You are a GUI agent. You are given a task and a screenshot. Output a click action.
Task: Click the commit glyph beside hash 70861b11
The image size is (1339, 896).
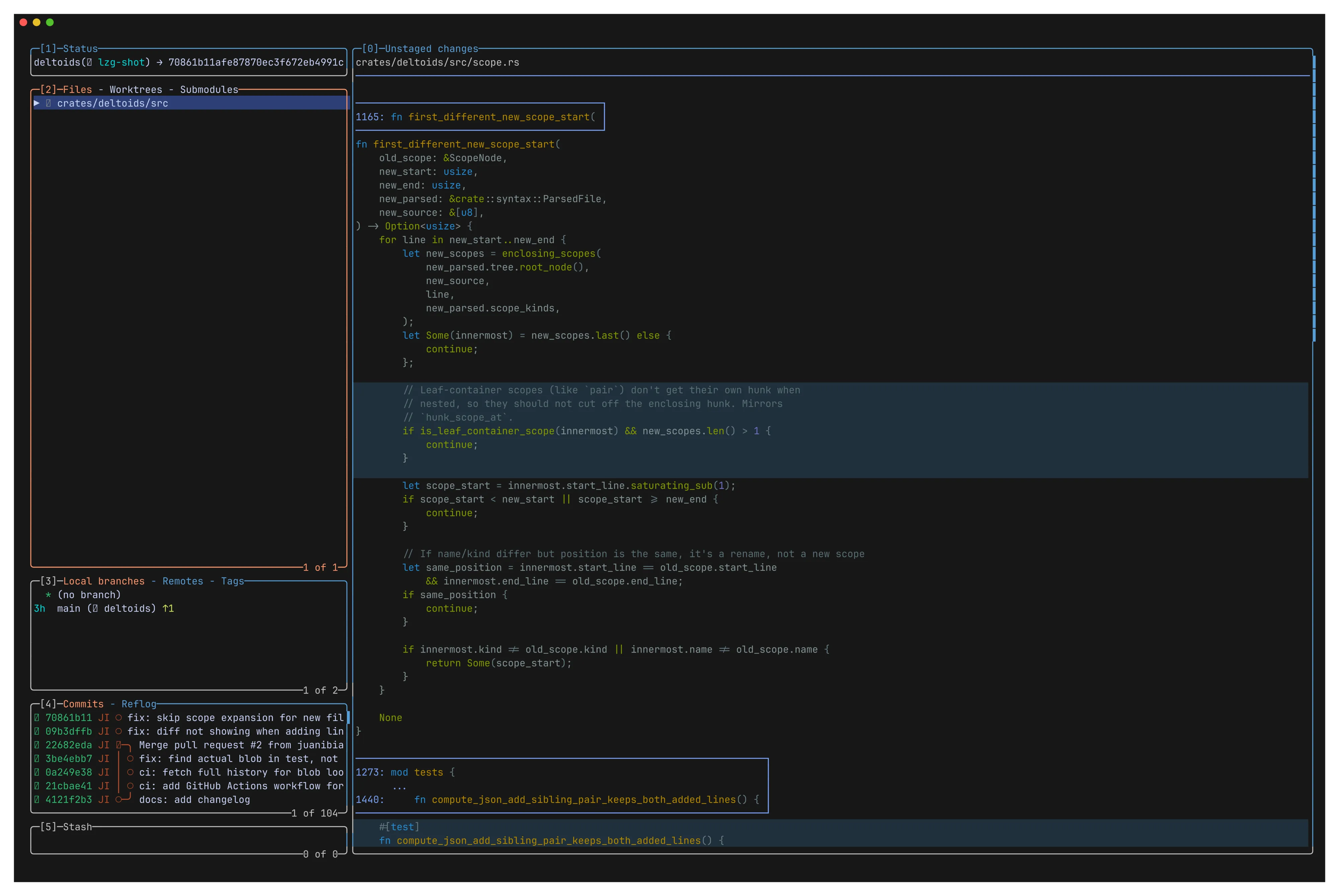click(36, 718)
